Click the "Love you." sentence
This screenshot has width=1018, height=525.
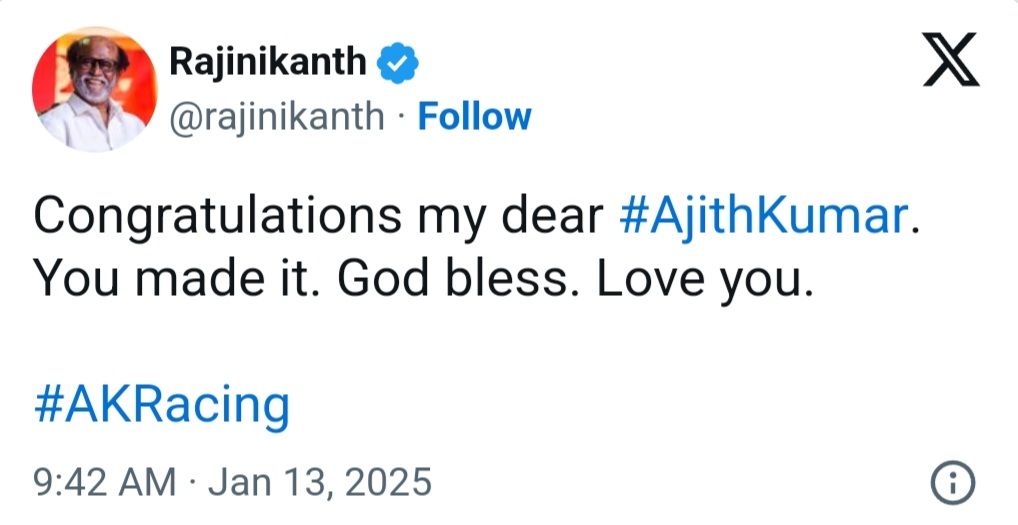coord(702,283)
